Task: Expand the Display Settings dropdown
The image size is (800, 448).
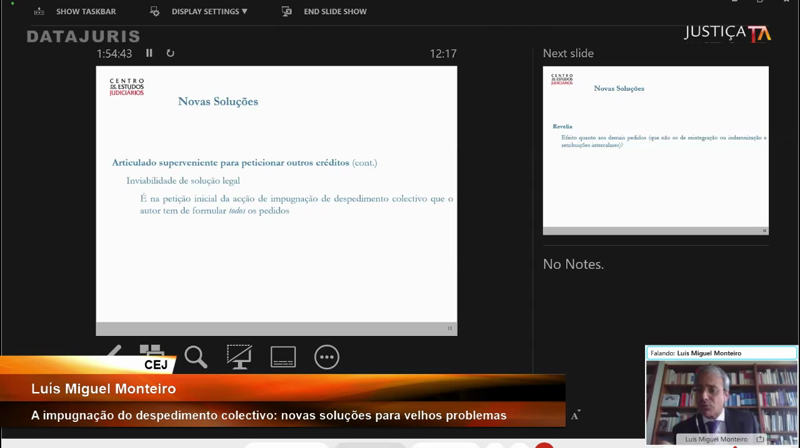Action: [209, 12]
